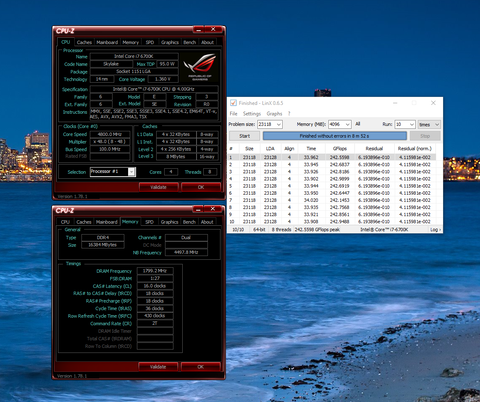
Task: Expand the Problem size dropdown in LinX
Action: click(279, 124)
